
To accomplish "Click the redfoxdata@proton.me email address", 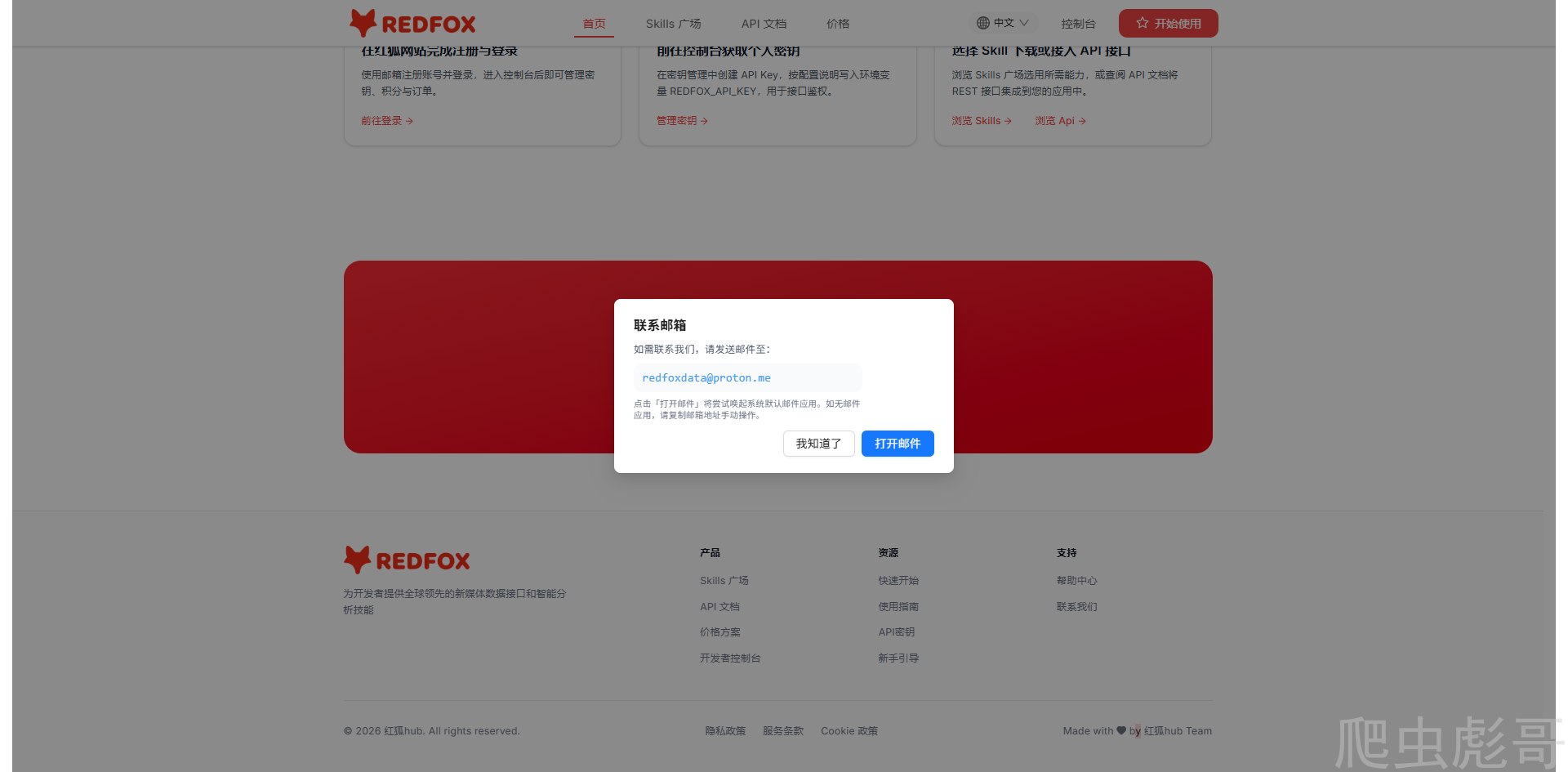I will point(706,377).
